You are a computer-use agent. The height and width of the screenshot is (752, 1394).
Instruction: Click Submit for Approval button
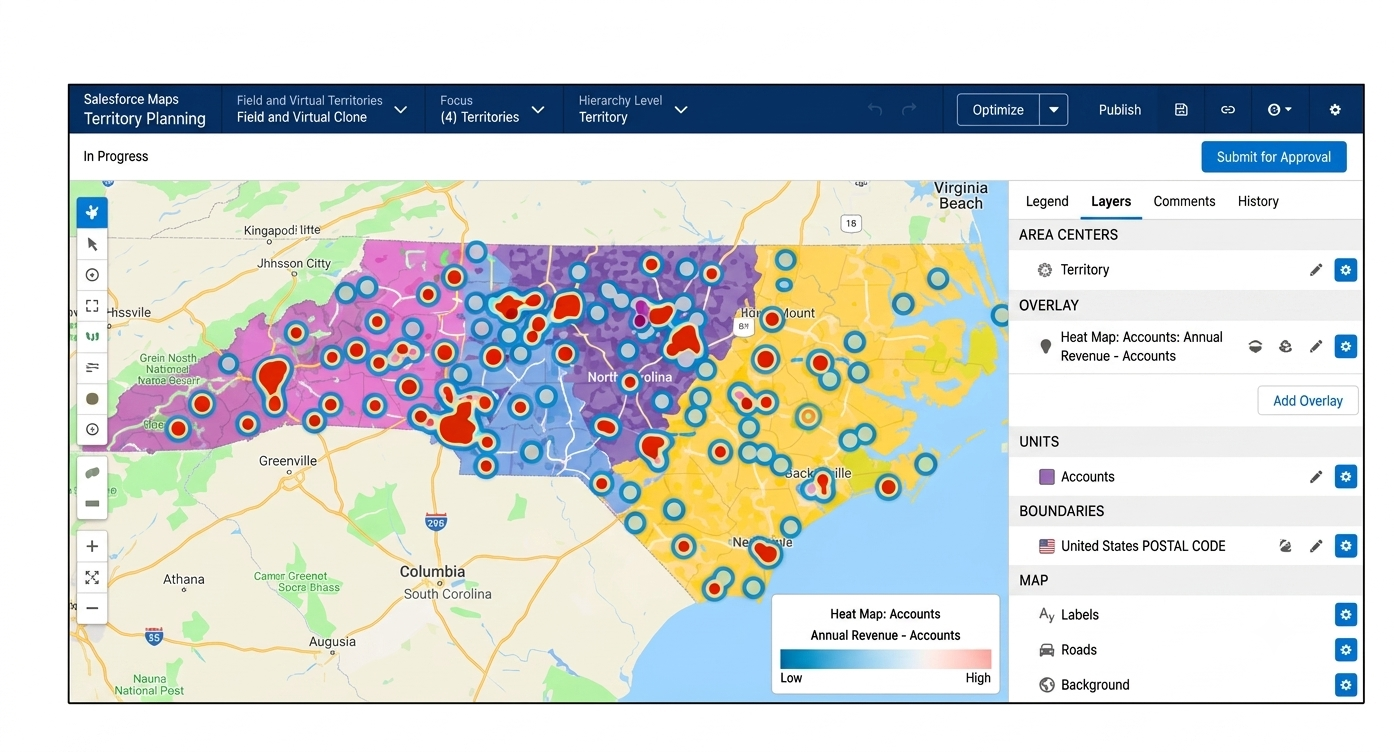click(1274, 157)
